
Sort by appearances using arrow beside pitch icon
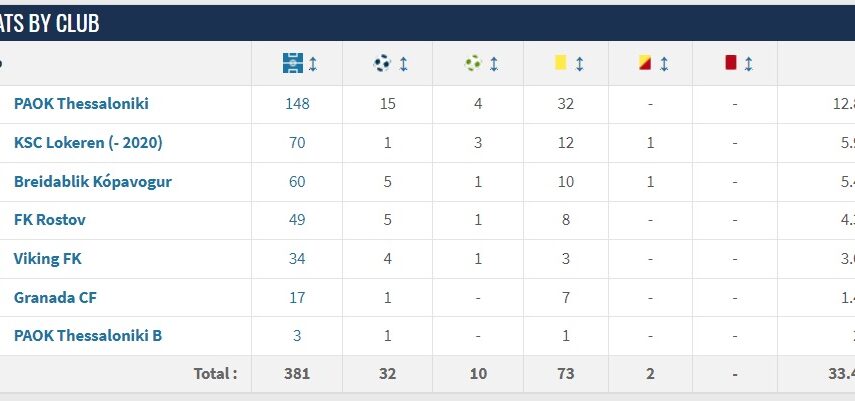click(313, 64)
